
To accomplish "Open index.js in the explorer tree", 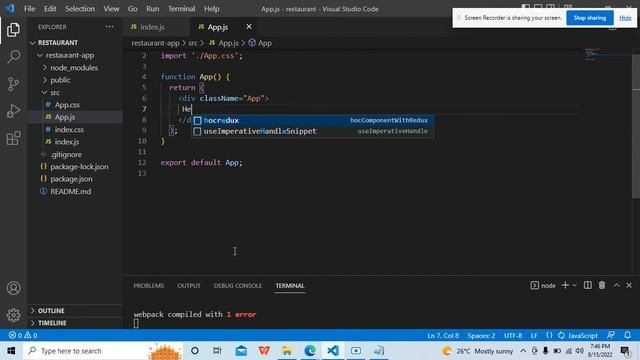I will 75,142.
